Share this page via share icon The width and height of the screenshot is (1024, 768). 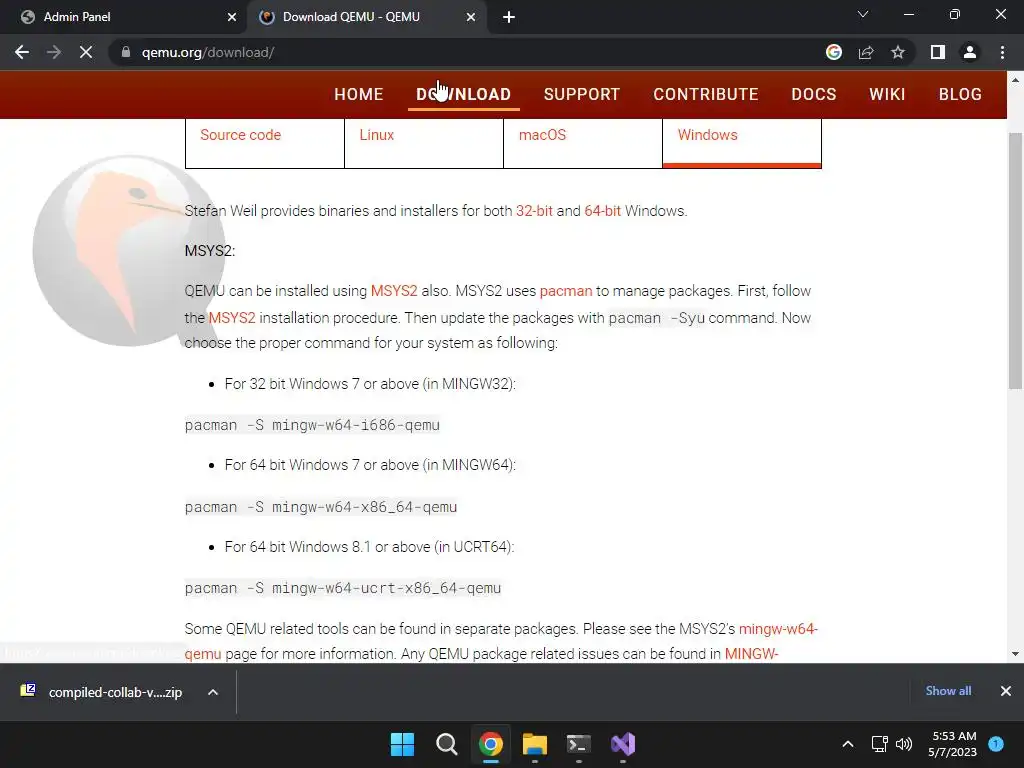coord(866,52)
